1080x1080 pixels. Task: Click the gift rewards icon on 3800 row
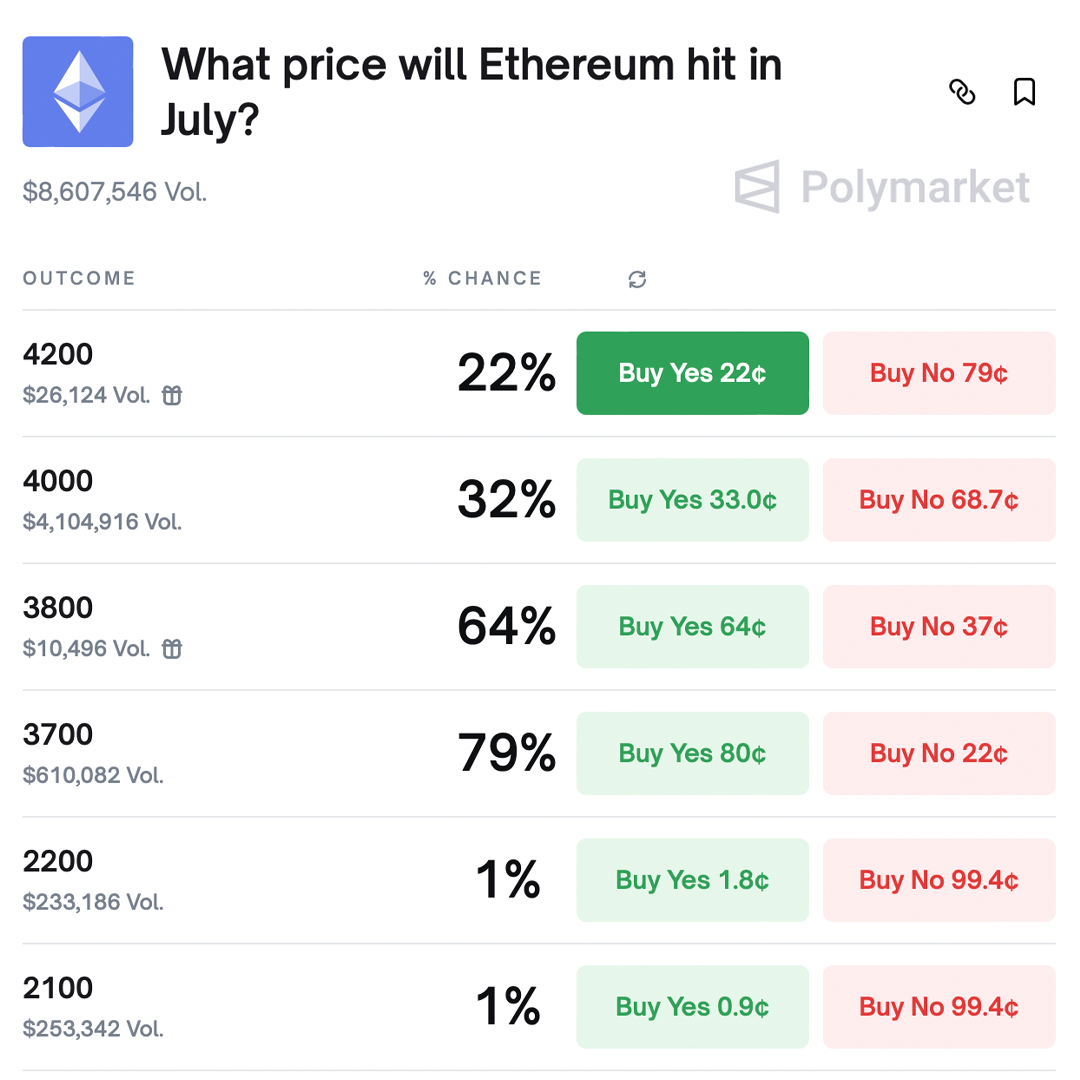click(x=172, y=649)
